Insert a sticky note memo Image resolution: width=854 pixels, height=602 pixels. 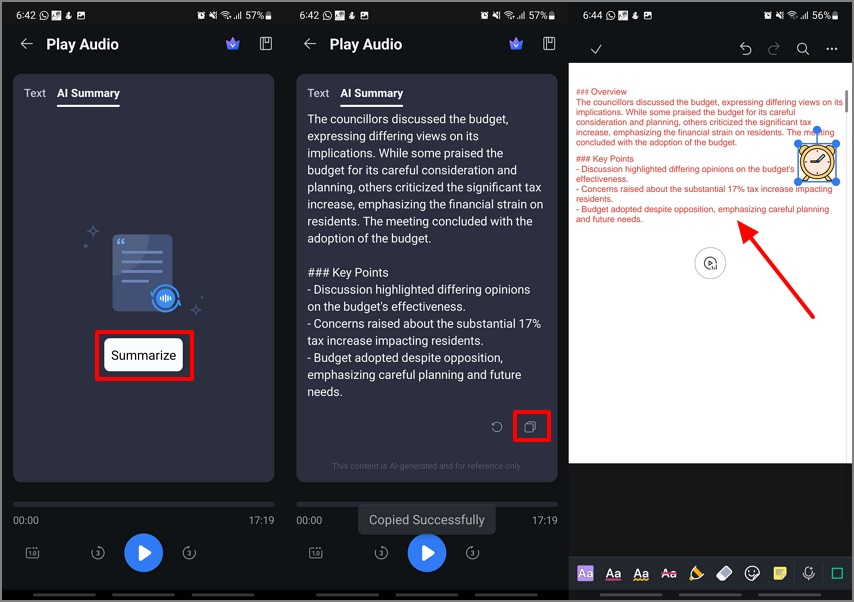coord(781,573)
